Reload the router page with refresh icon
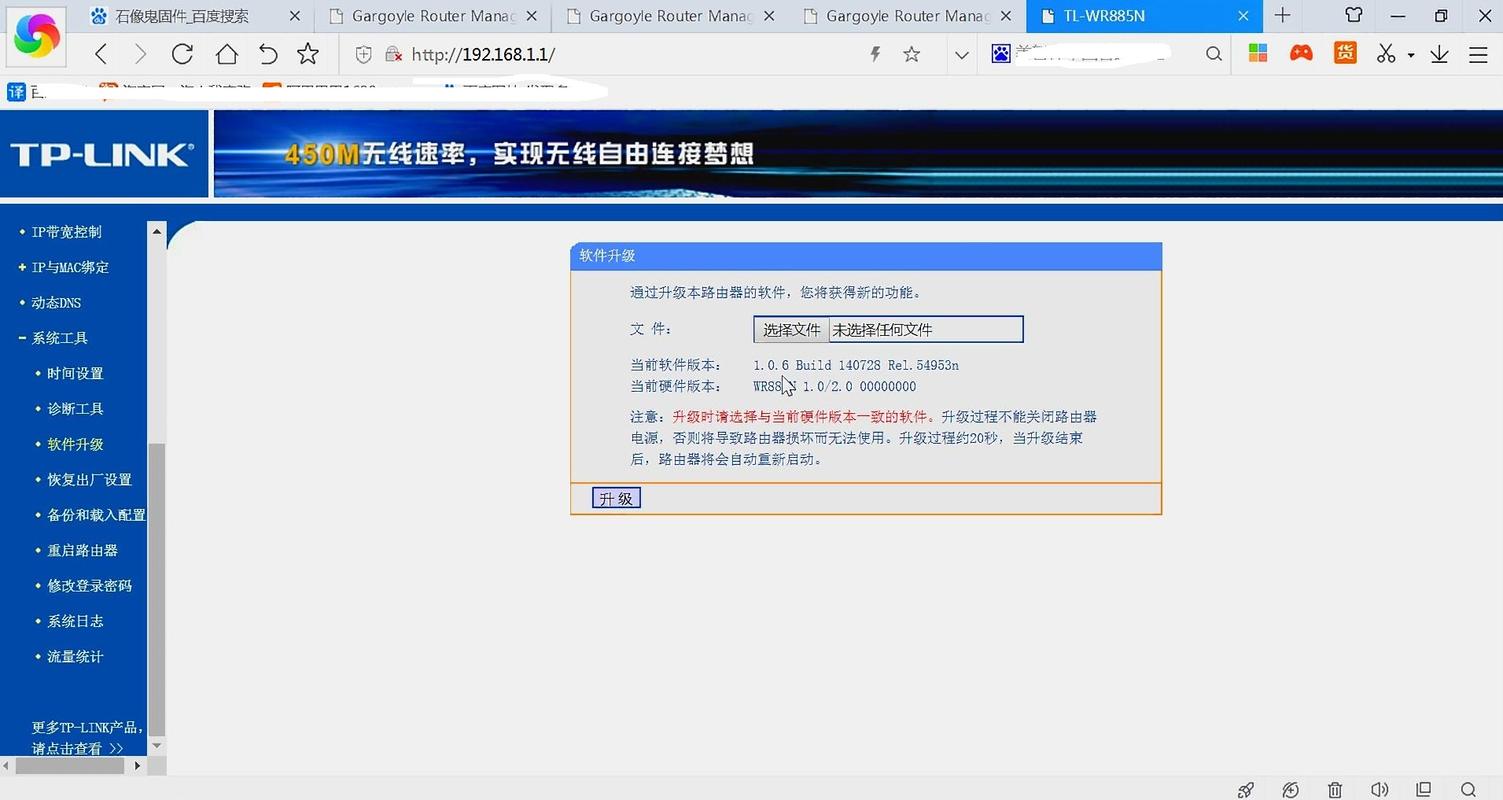 click(182, 54)
